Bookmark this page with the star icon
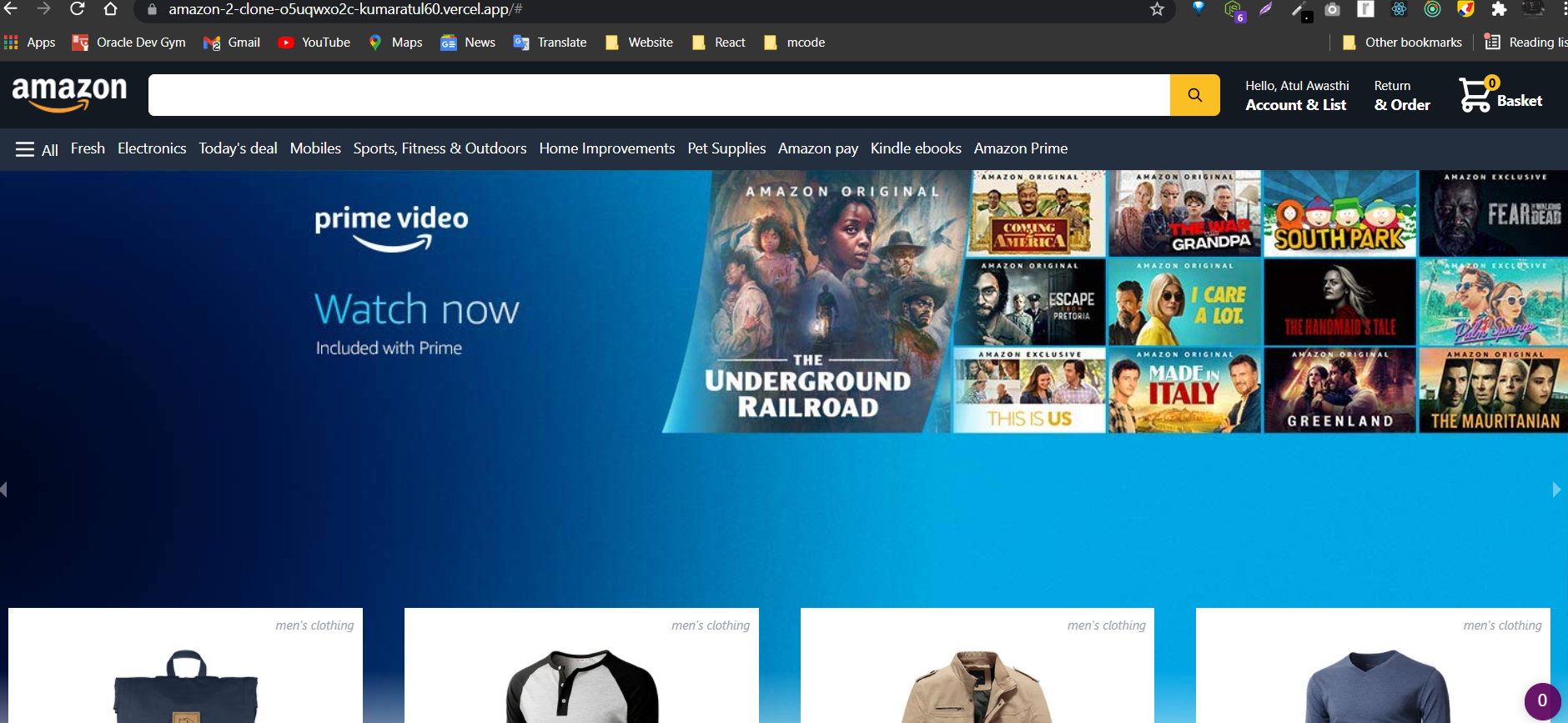 click(1157, 9)
